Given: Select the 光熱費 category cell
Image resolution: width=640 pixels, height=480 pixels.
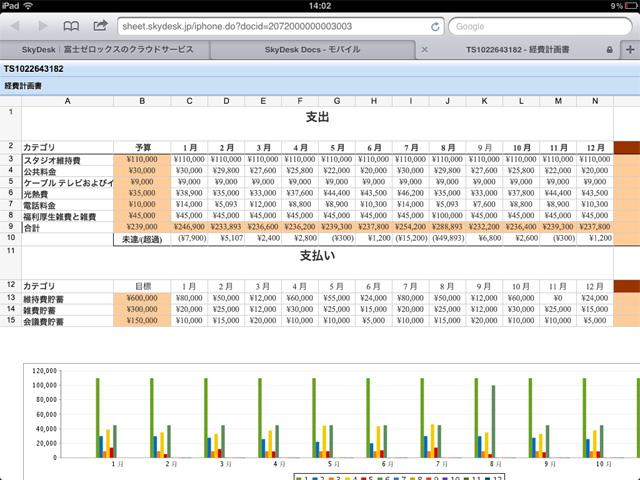Looking at the screenshot, I should (67, 193).
